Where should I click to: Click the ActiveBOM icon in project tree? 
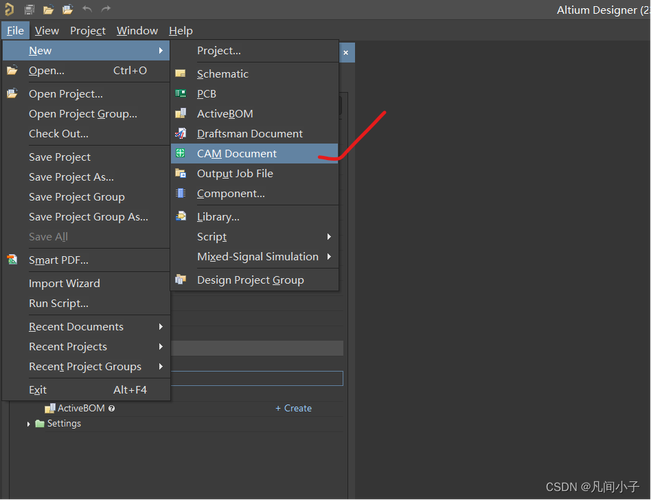(x=50, y=408)
